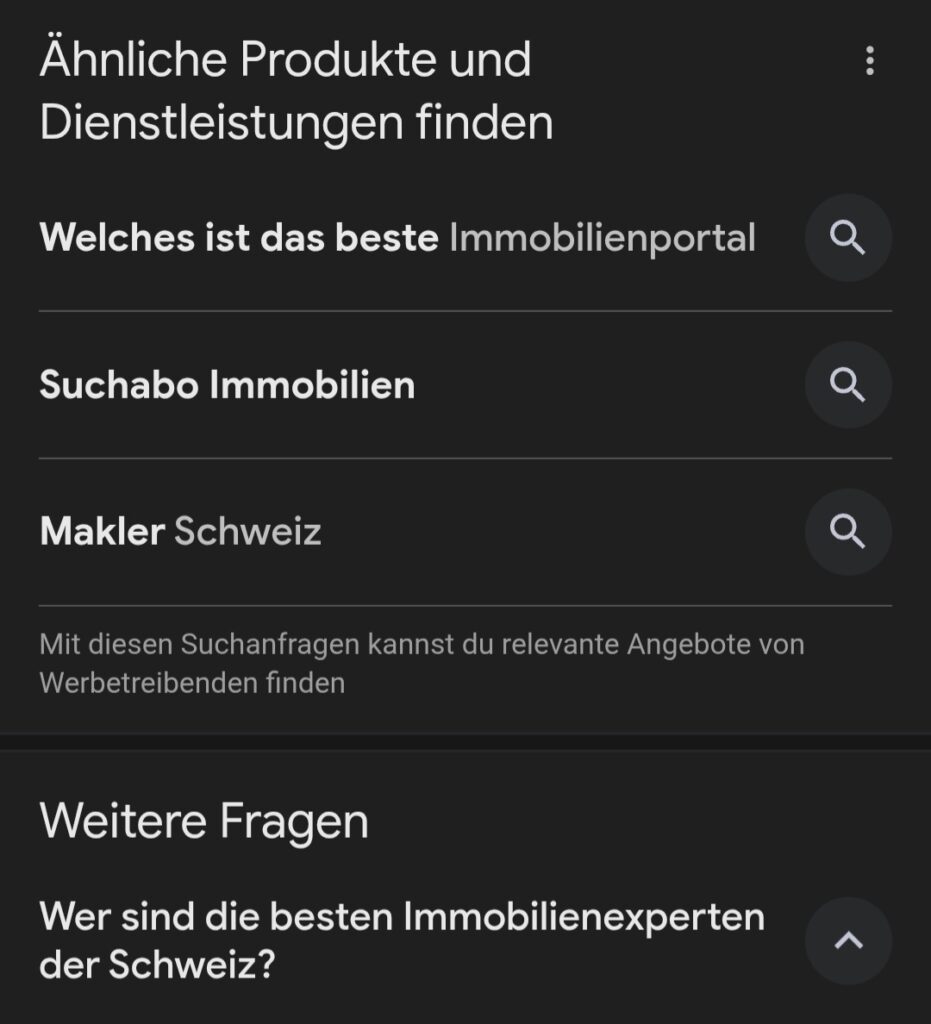This screenshot has width=931, height=1024.
Task: Click the word 'Immobilienportal' in first suggestion
Action: coord(603,238)
